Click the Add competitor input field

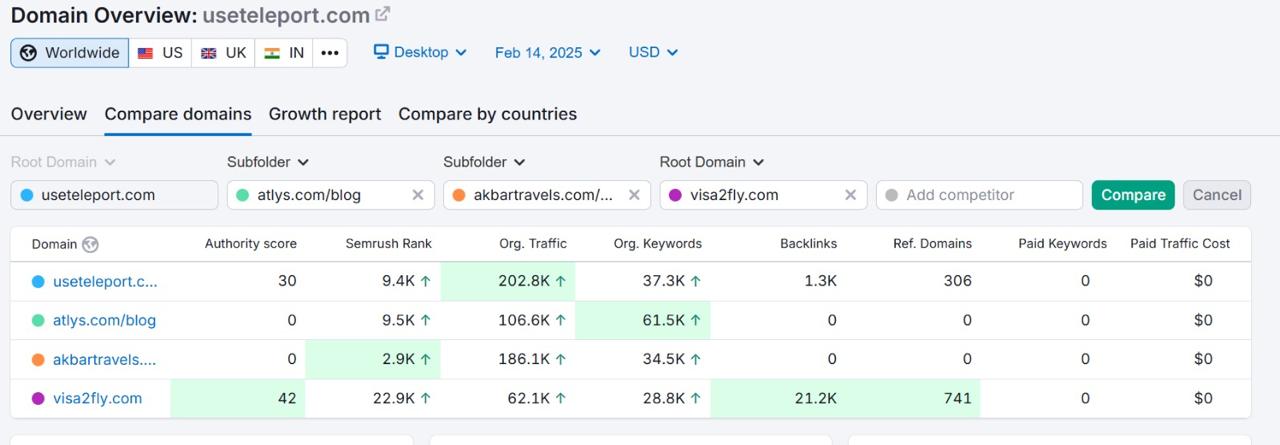point(979,195)
